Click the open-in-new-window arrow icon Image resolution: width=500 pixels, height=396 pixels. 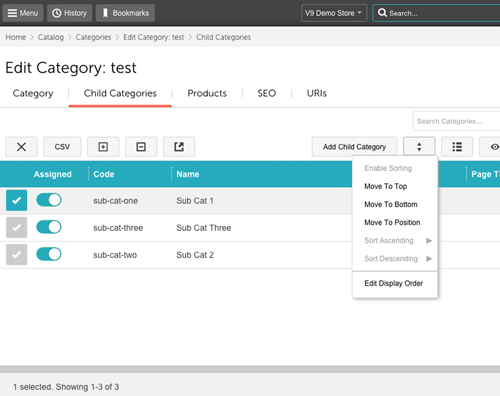179,147
